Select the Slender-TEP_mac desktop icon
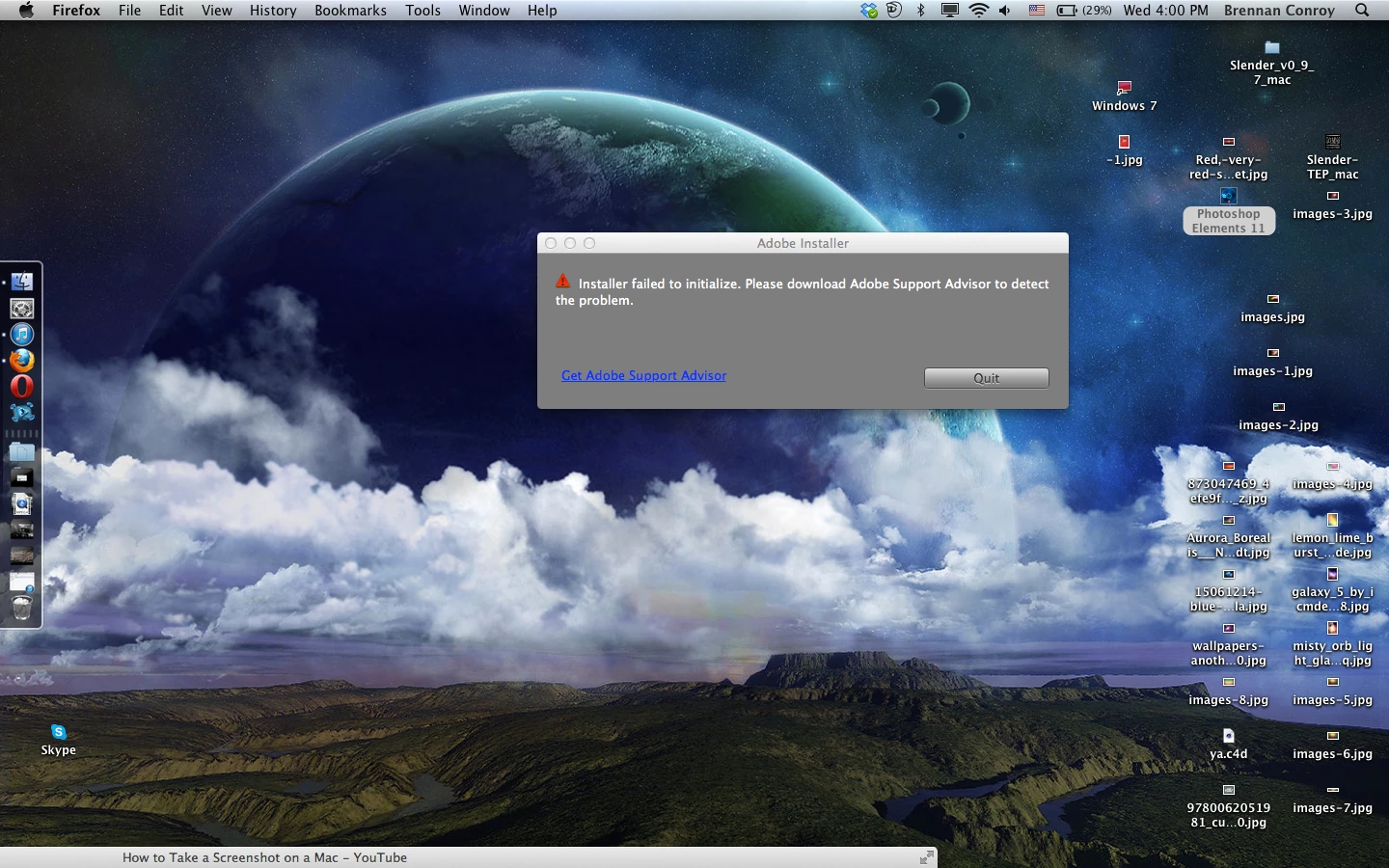Viewport: 1389px width, 868px height. (1332, 157)
